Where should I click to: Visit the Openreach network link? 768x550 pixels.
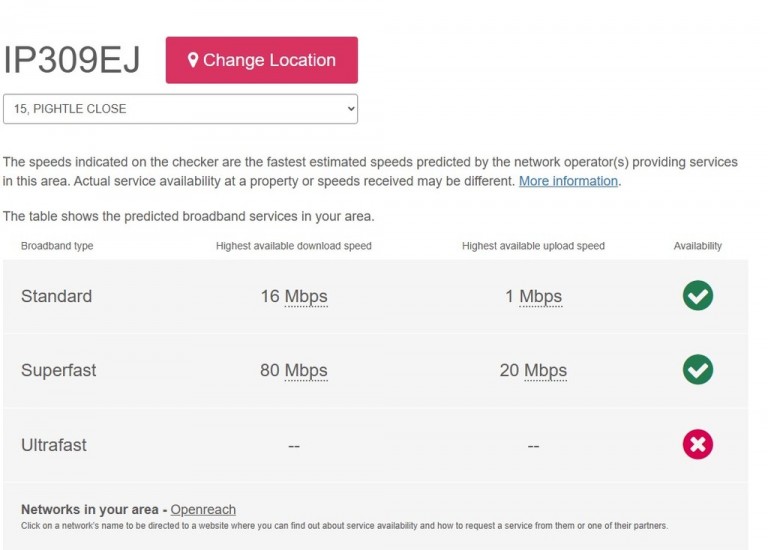203,509
